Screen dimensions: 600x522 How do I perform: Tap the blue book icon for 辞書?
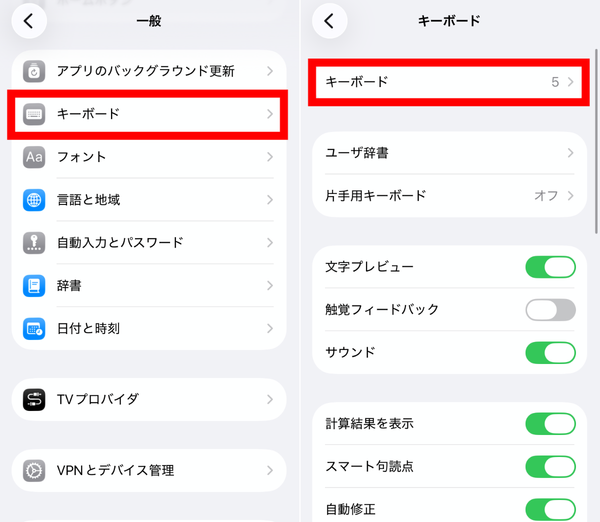[34, 285]
